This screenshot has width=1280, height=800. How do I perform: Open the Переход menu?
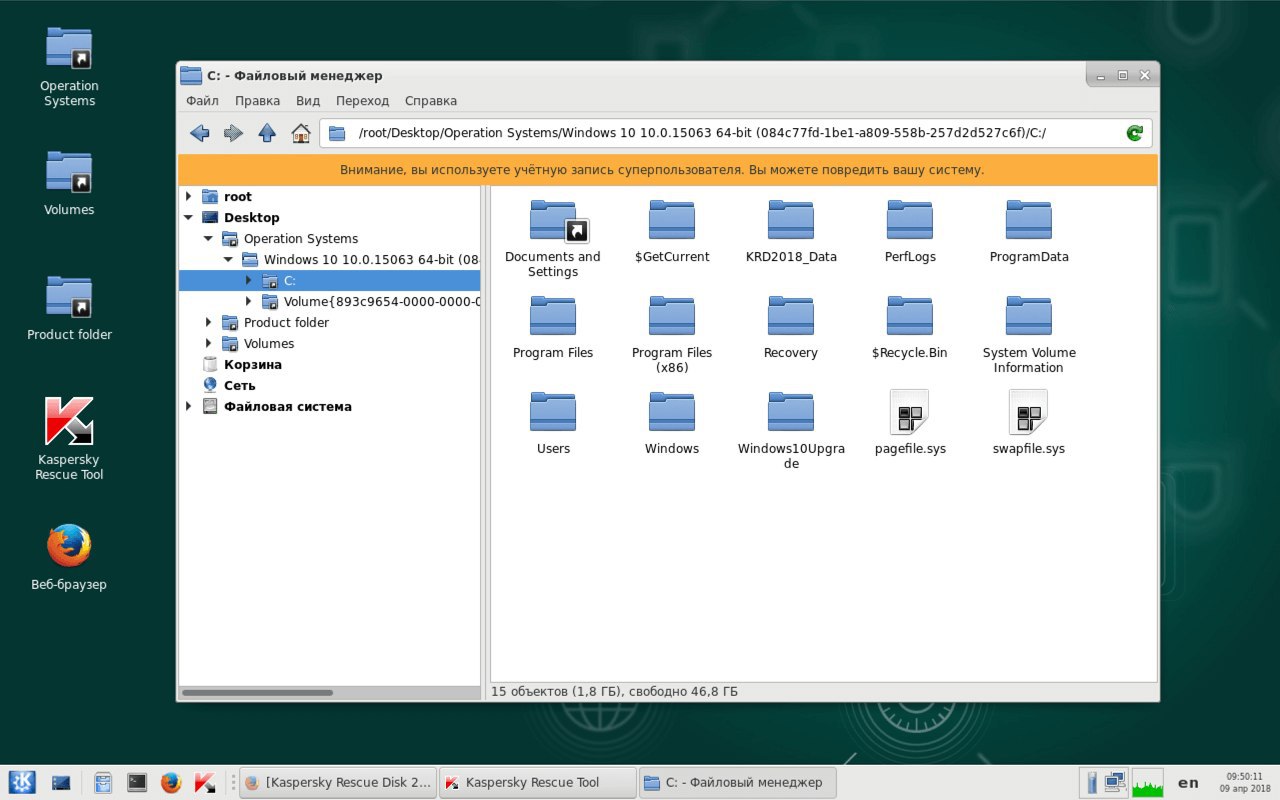point(362,101)
